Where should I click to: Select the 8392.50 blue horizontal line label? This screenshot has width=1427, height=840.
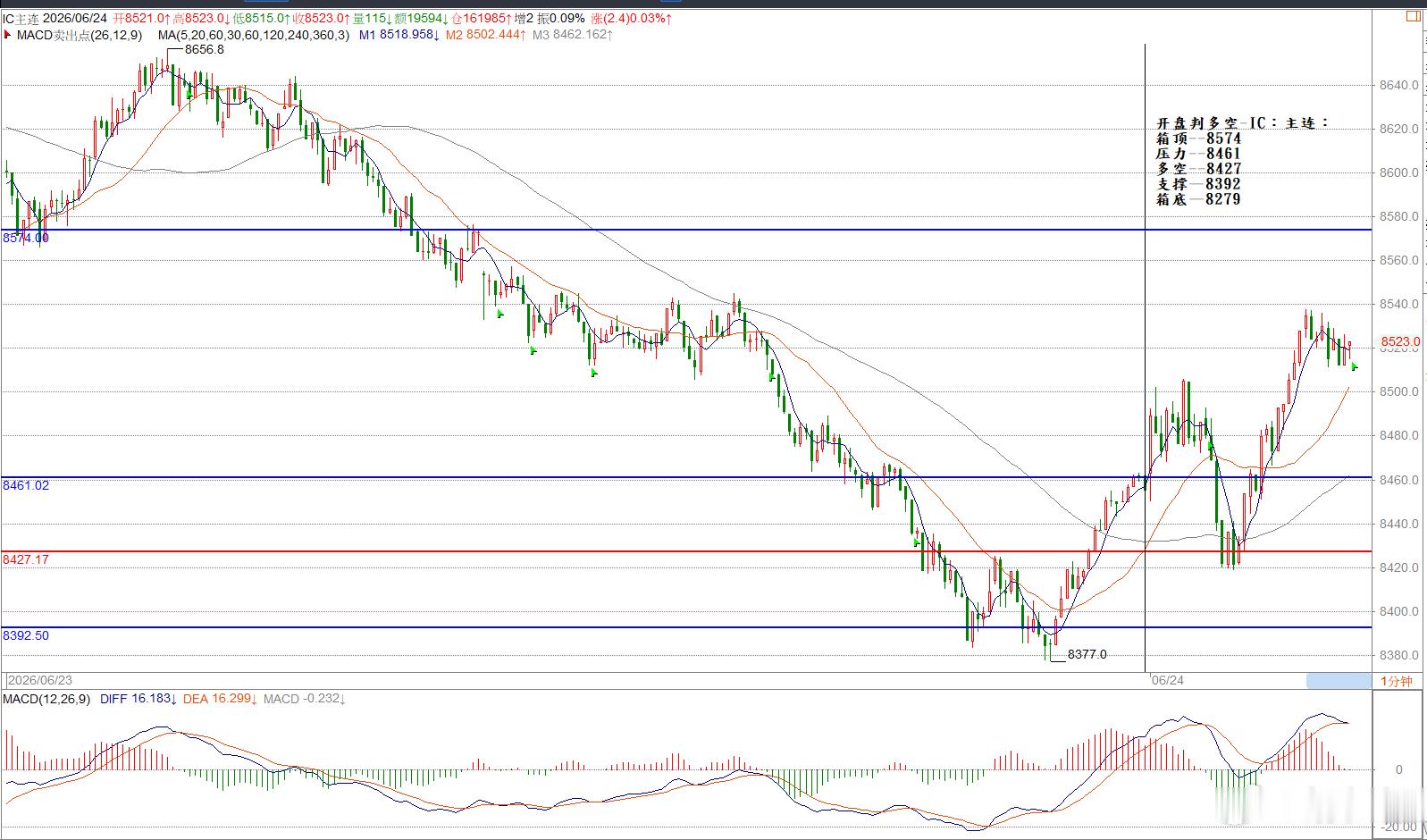pyautogui.click(x=26, y=636)
